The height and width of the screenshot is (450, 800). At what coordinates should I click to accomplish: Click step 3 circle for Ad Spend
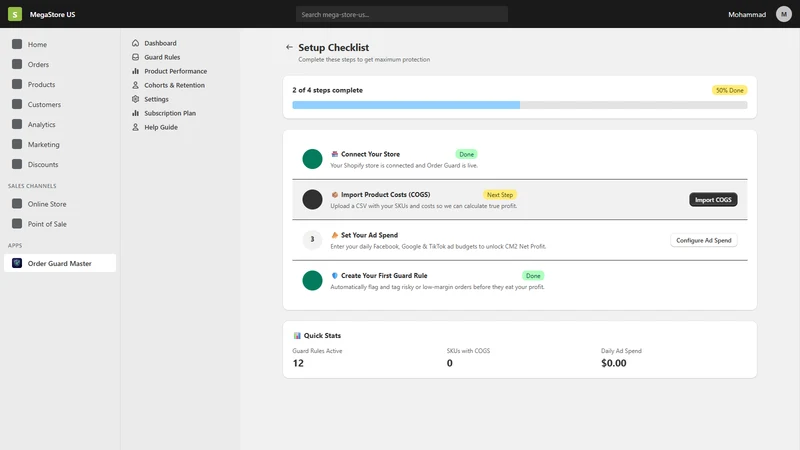click(312, 239)
